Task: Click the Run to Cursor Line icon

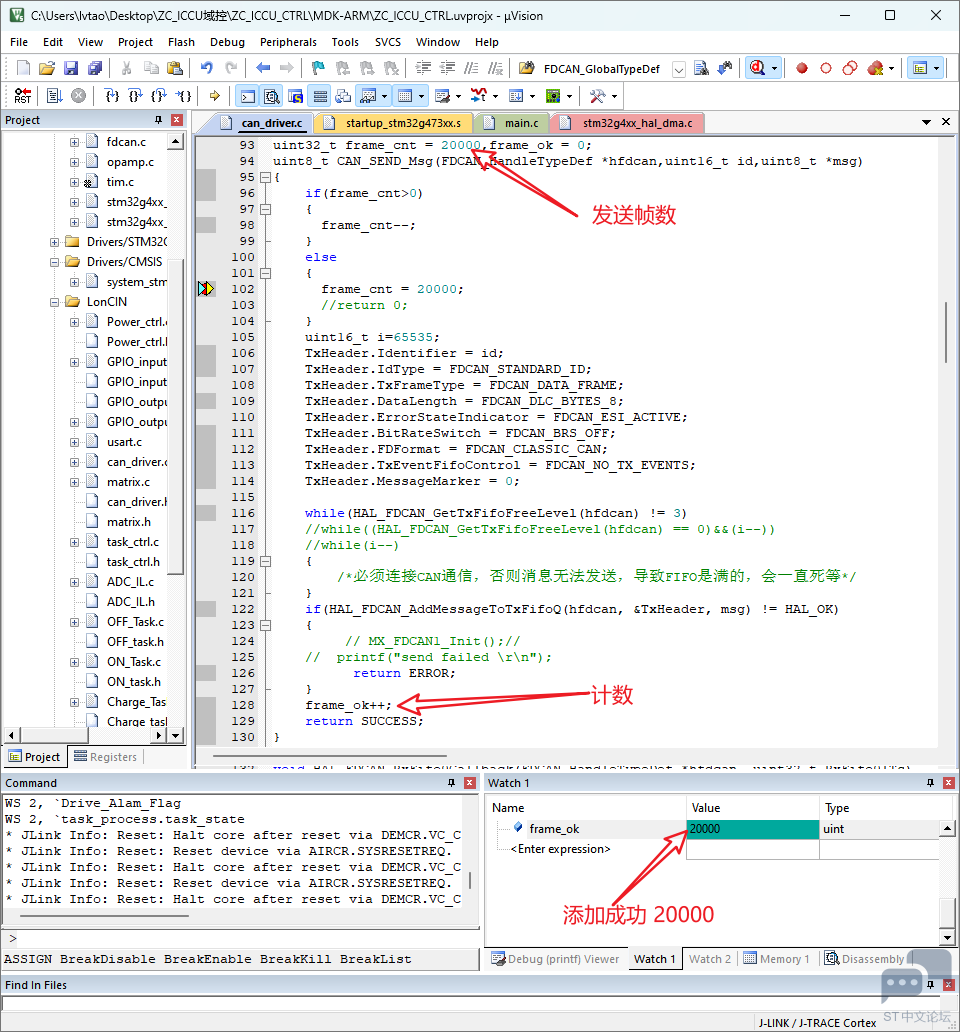Action: 183,96
